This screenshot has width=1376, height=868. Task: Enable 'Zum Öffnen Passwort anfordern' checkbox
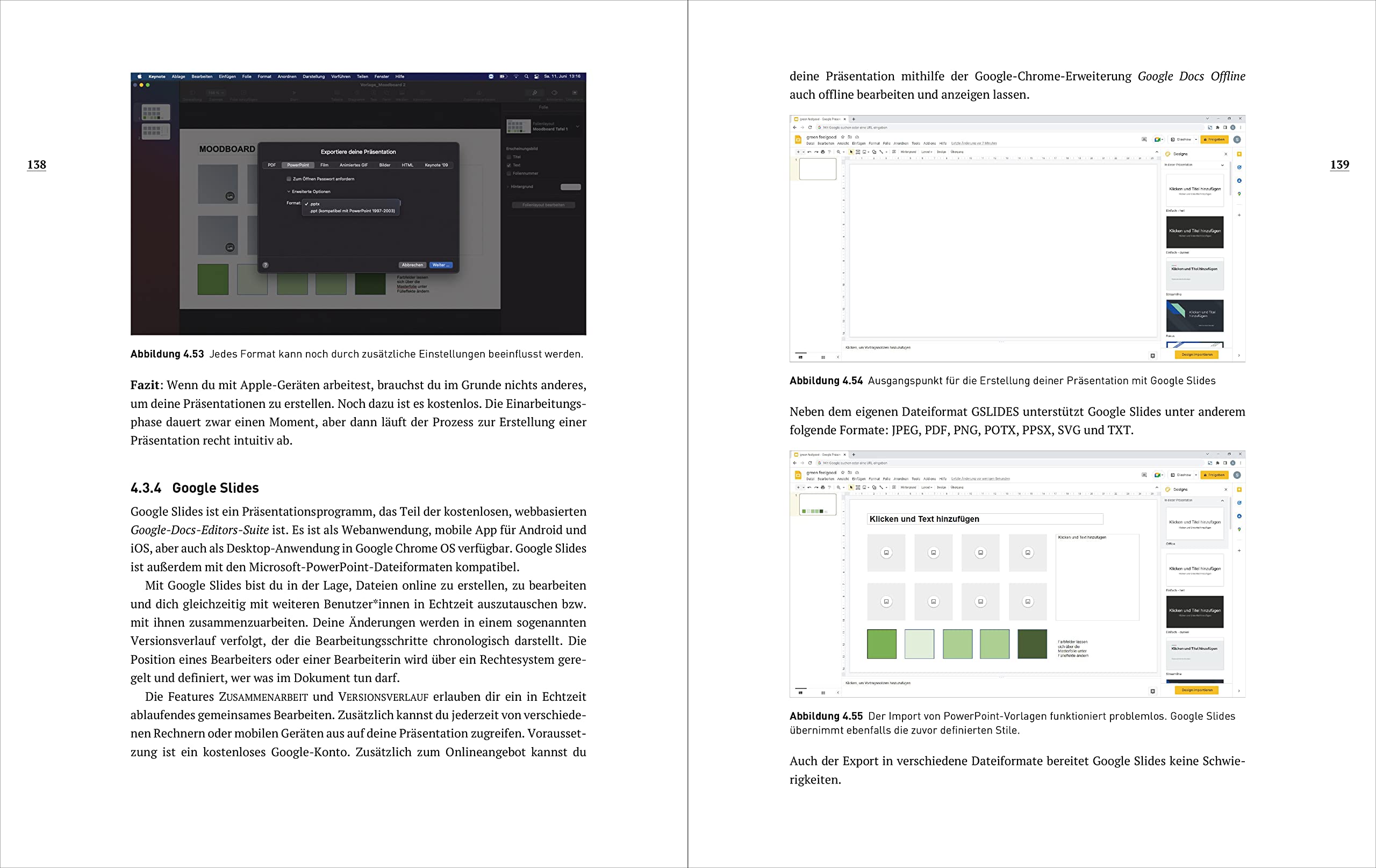(289, 179)
